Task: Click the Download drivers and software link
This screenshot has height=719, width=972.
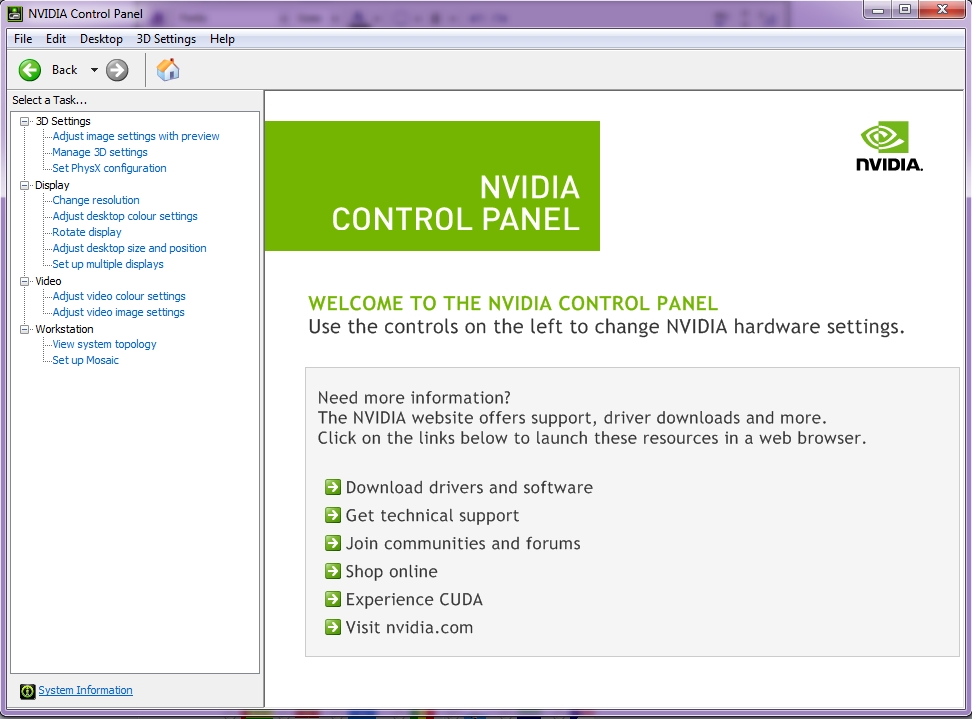Action: (x=469, y=487)
